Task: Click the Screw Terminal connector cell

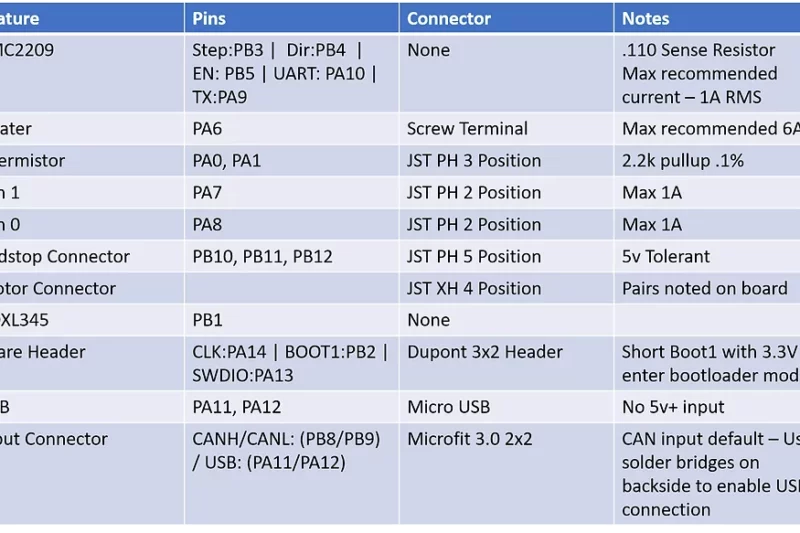Action: 467,128
